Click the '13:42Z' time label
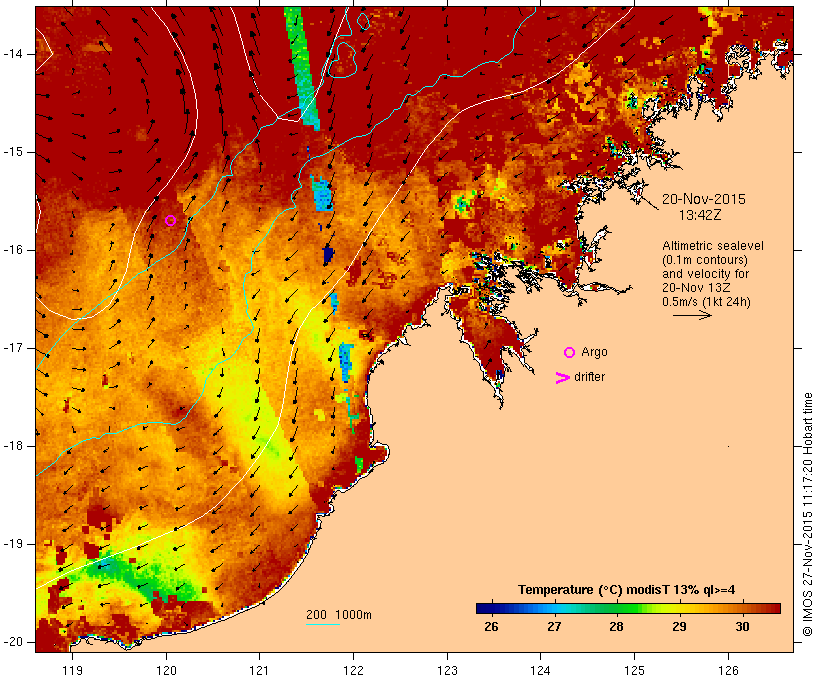This screenshot has width=820, height=680. 700,215
